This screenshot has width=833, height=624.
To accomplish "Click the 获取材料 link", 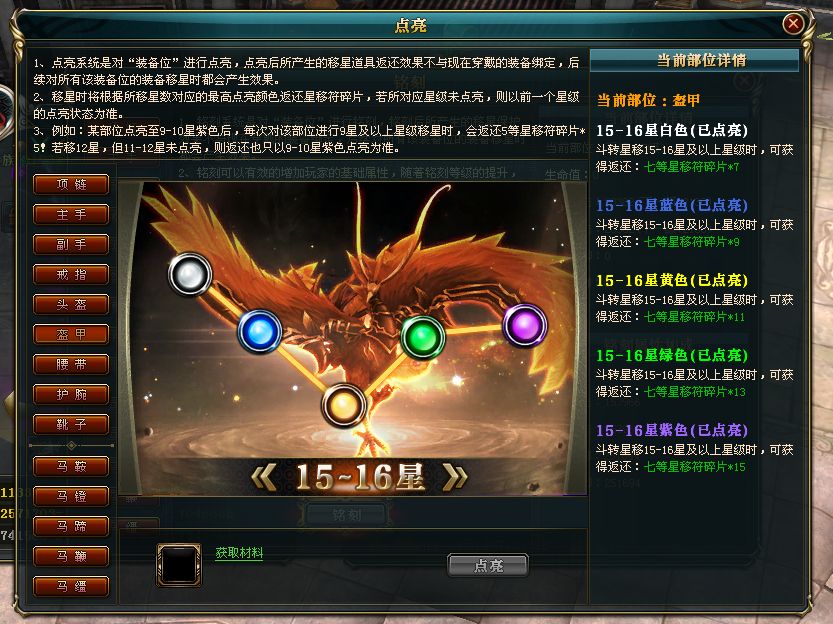I will point(240,553).
